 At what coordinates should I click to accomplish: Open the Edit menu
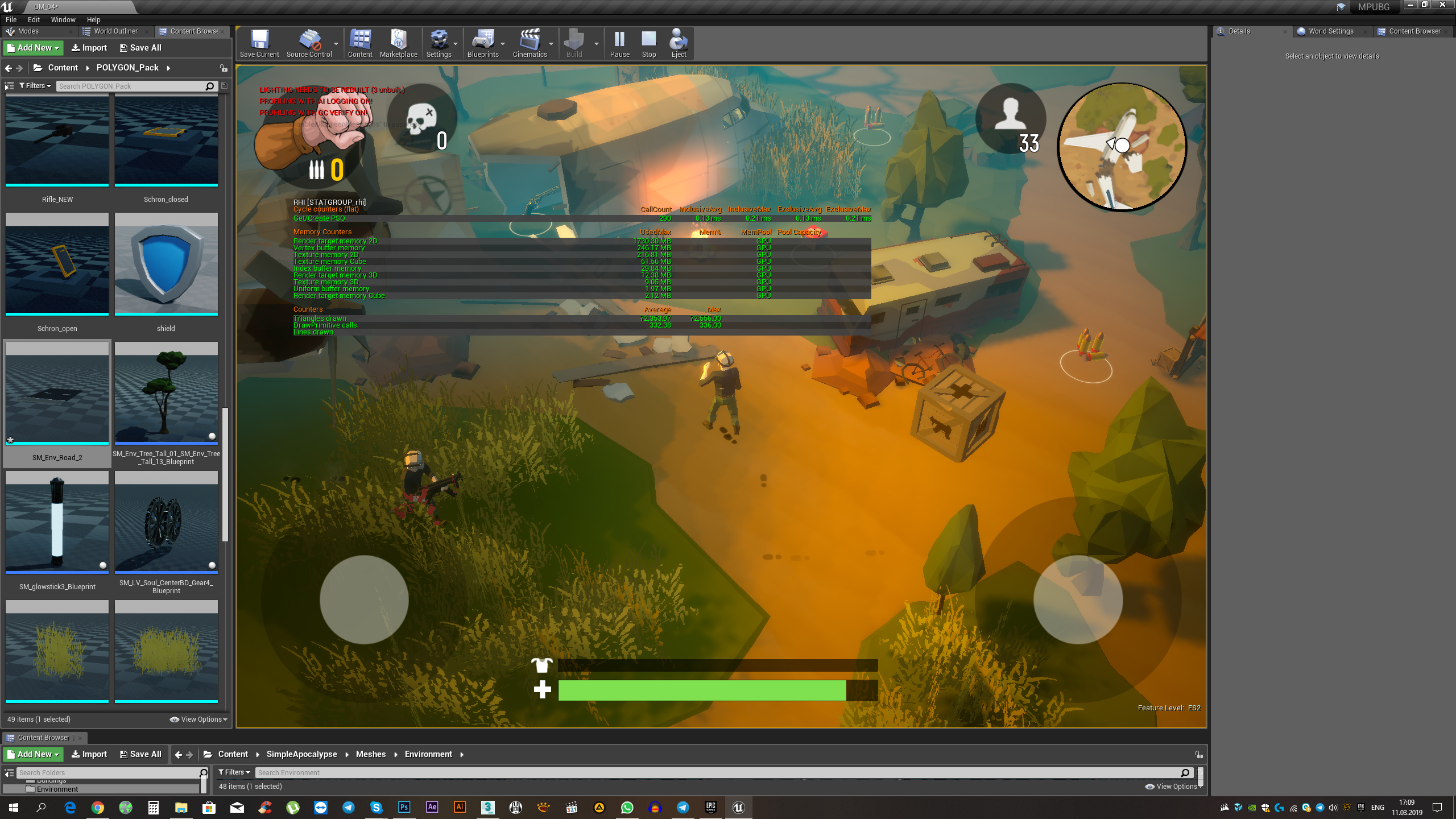pyautogui.click(x=34, y=19)
